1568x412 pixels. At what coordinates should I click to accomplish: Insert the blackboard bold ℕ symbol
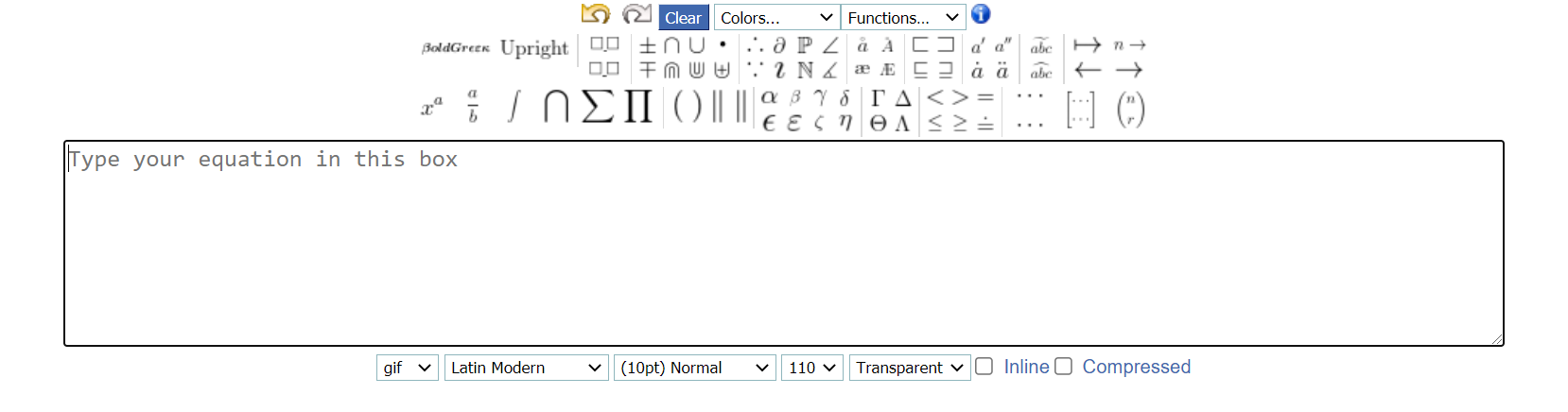pos(805,70)
